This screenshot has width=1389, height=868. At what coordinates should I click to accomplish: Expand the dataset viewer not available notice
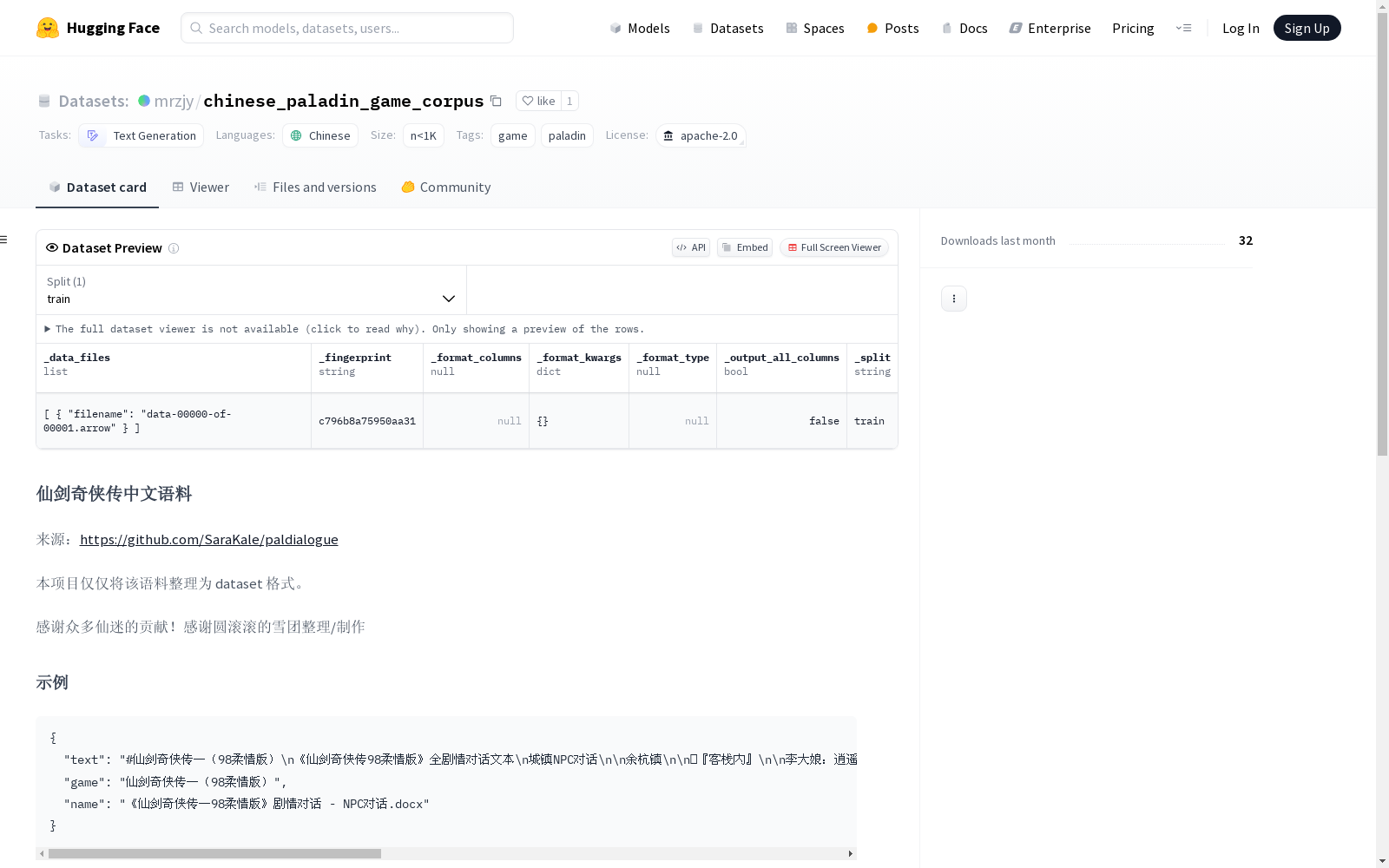tap(345, 329)
